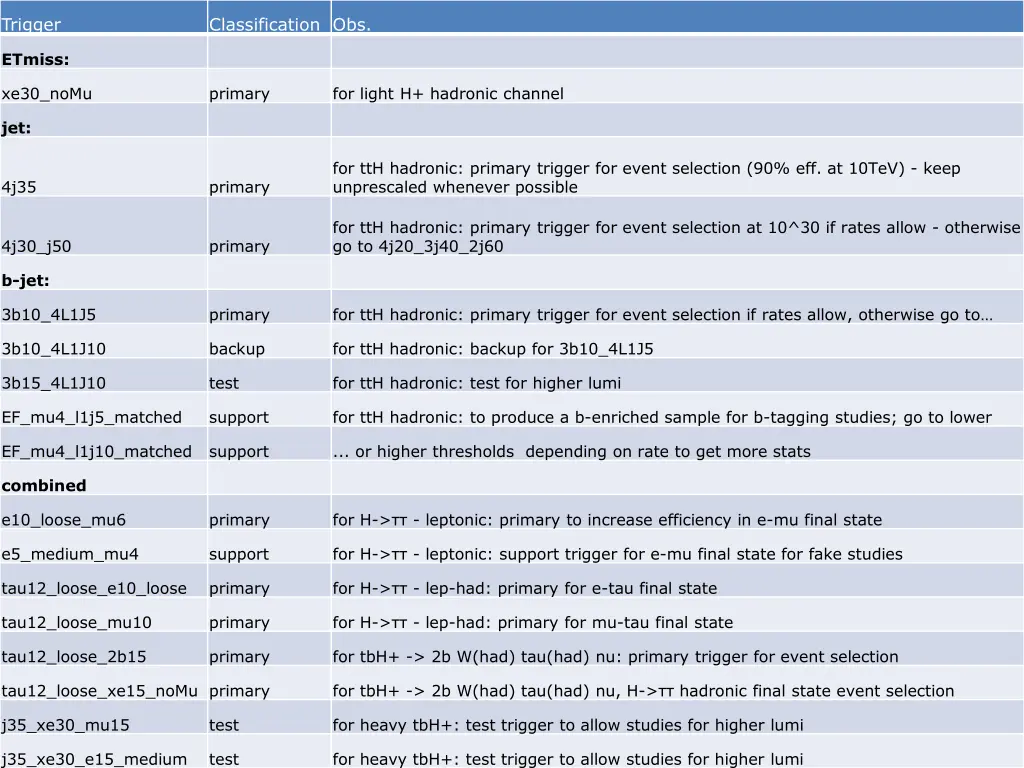Click the j35_xe30_mu15 trigger cell

click(x=103, y=716)
